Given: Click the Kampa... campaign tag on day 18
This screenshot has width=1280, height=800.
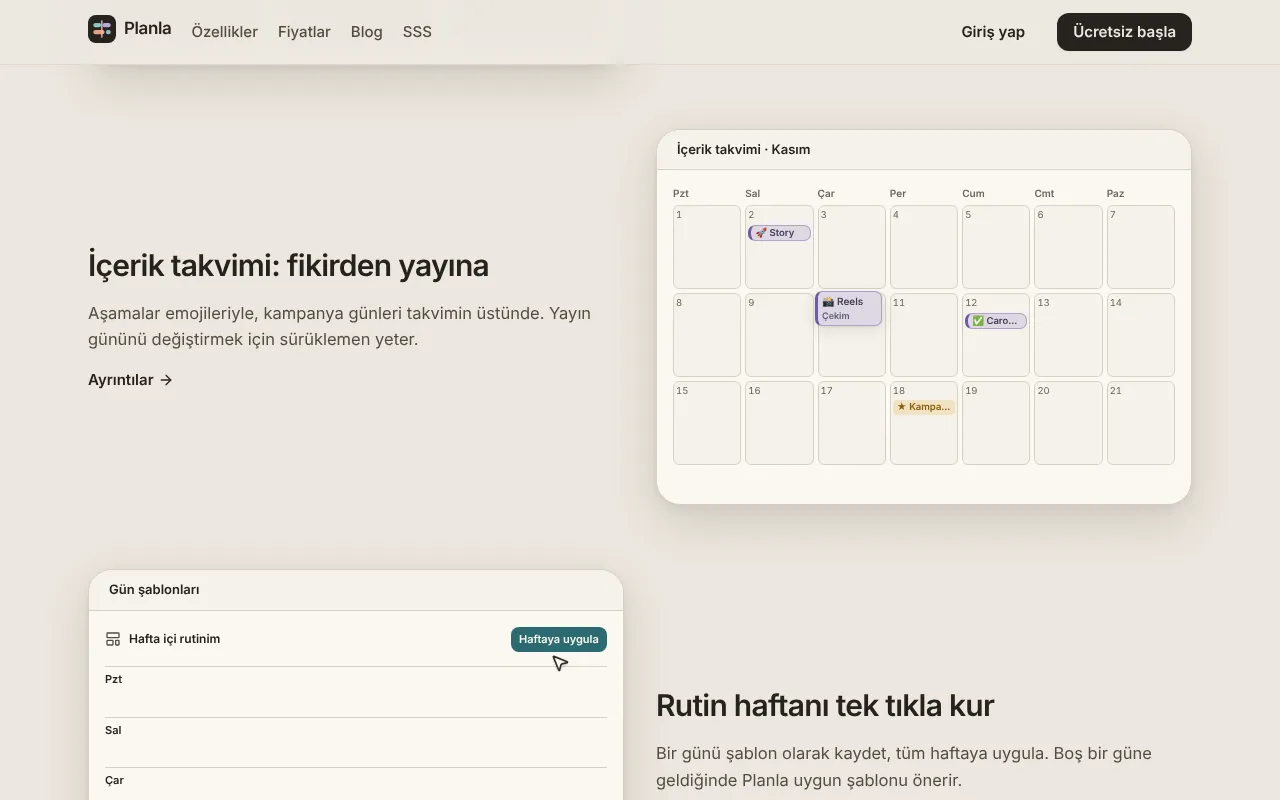Looking at the screenshot, I should tap(924, 407).
